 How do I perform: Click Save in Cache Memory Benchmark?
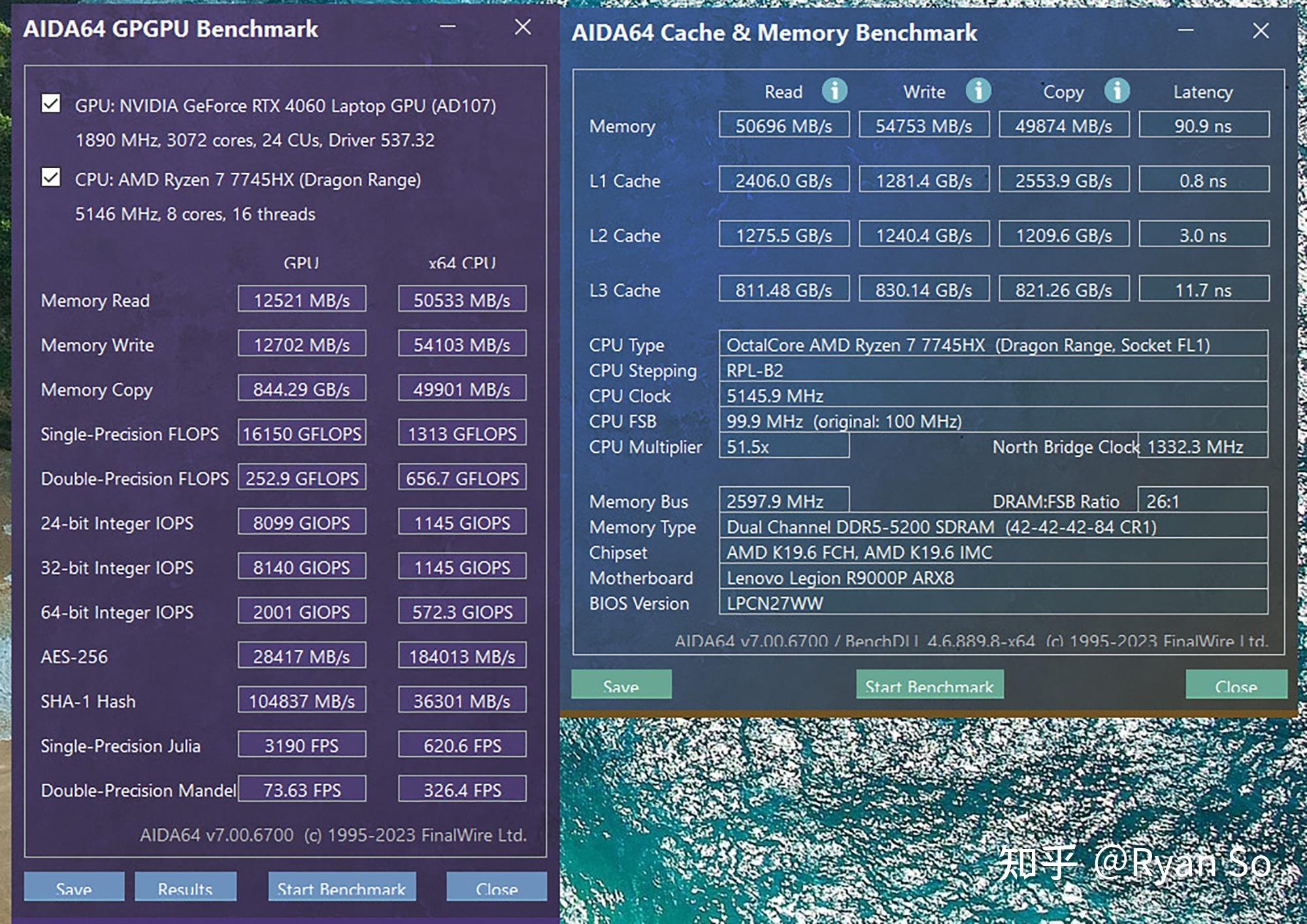point(618,685)
